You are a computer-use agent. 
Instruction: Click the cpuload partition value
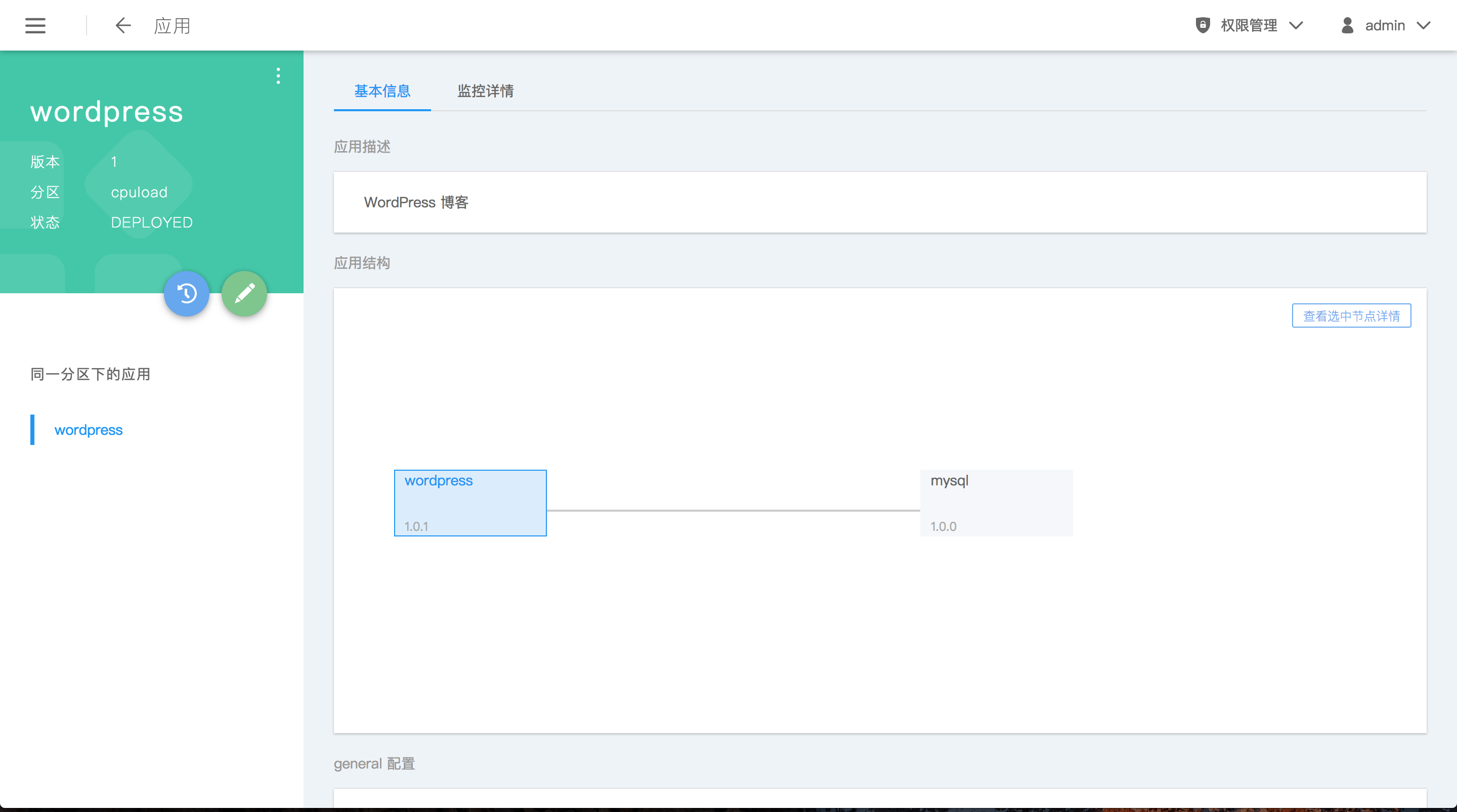(x=139, y=192)
